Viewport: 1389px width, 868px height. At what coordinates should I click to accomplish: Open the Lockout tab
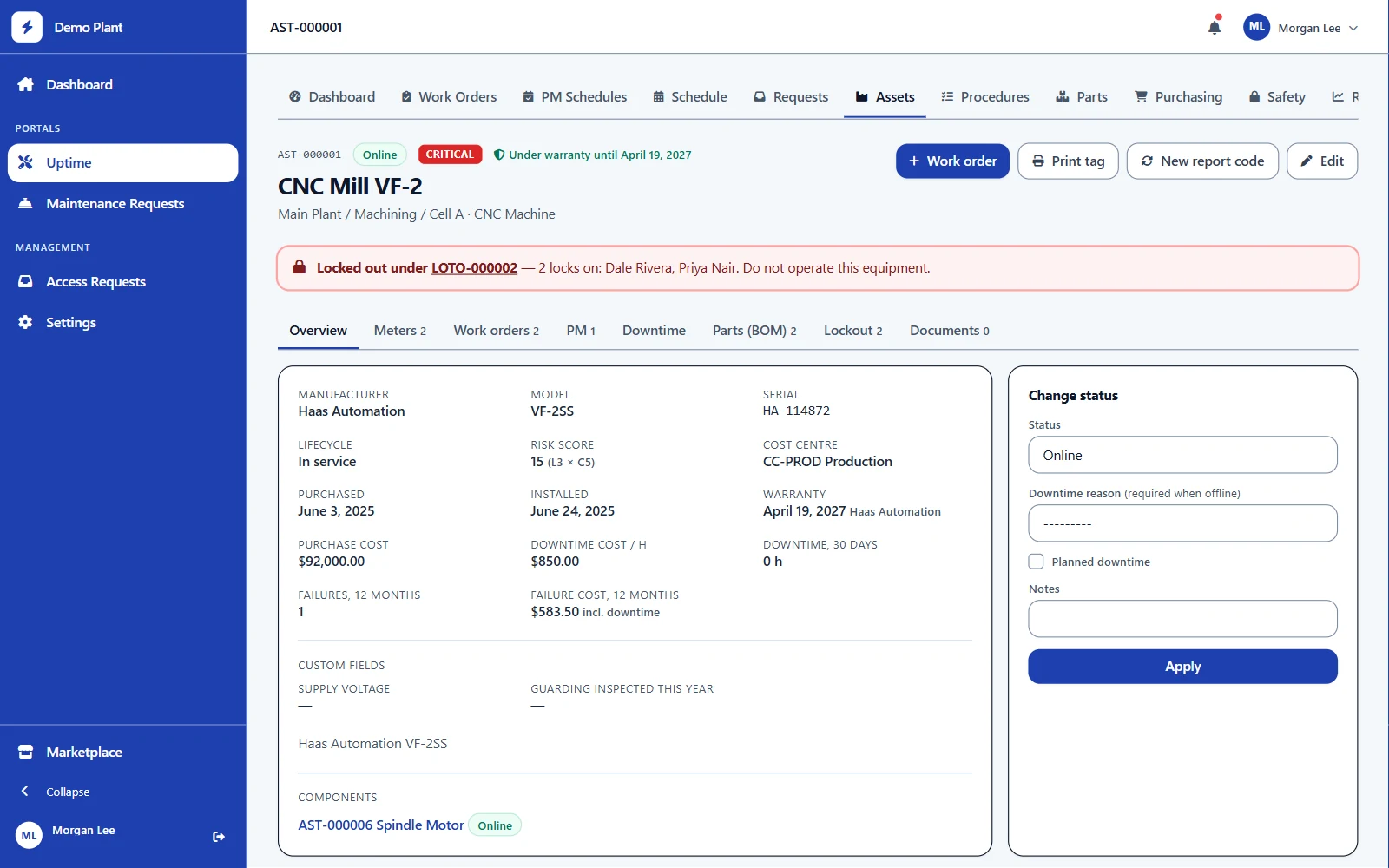(x=852, y=331)
